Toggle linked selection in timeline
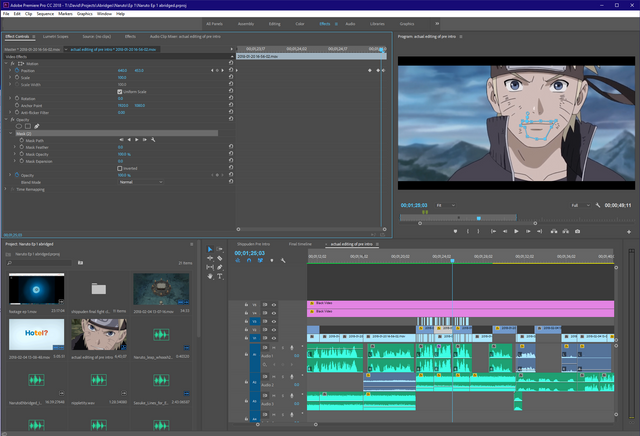This screenshot has width=640, height=436. (x=260, y=260)
